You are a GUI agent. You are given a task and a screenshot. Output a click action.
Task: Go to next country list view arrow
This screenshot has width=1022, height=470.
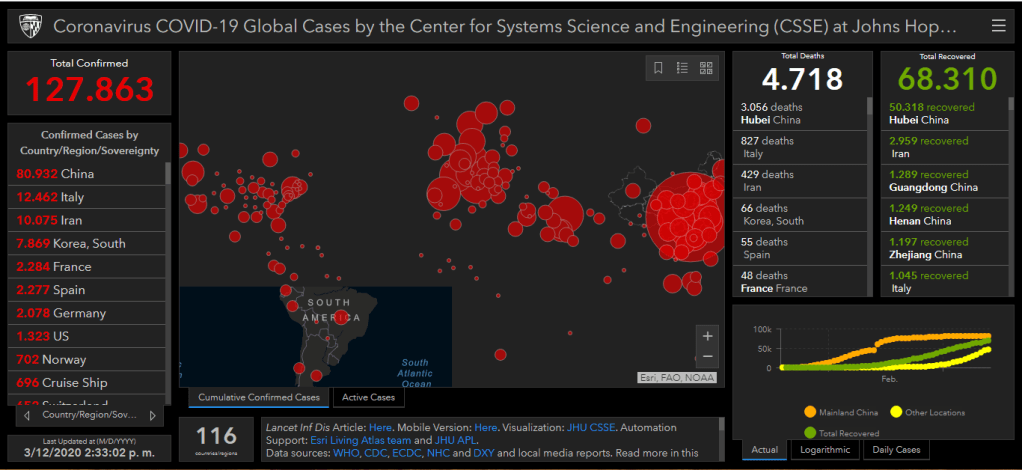point(152,415)
